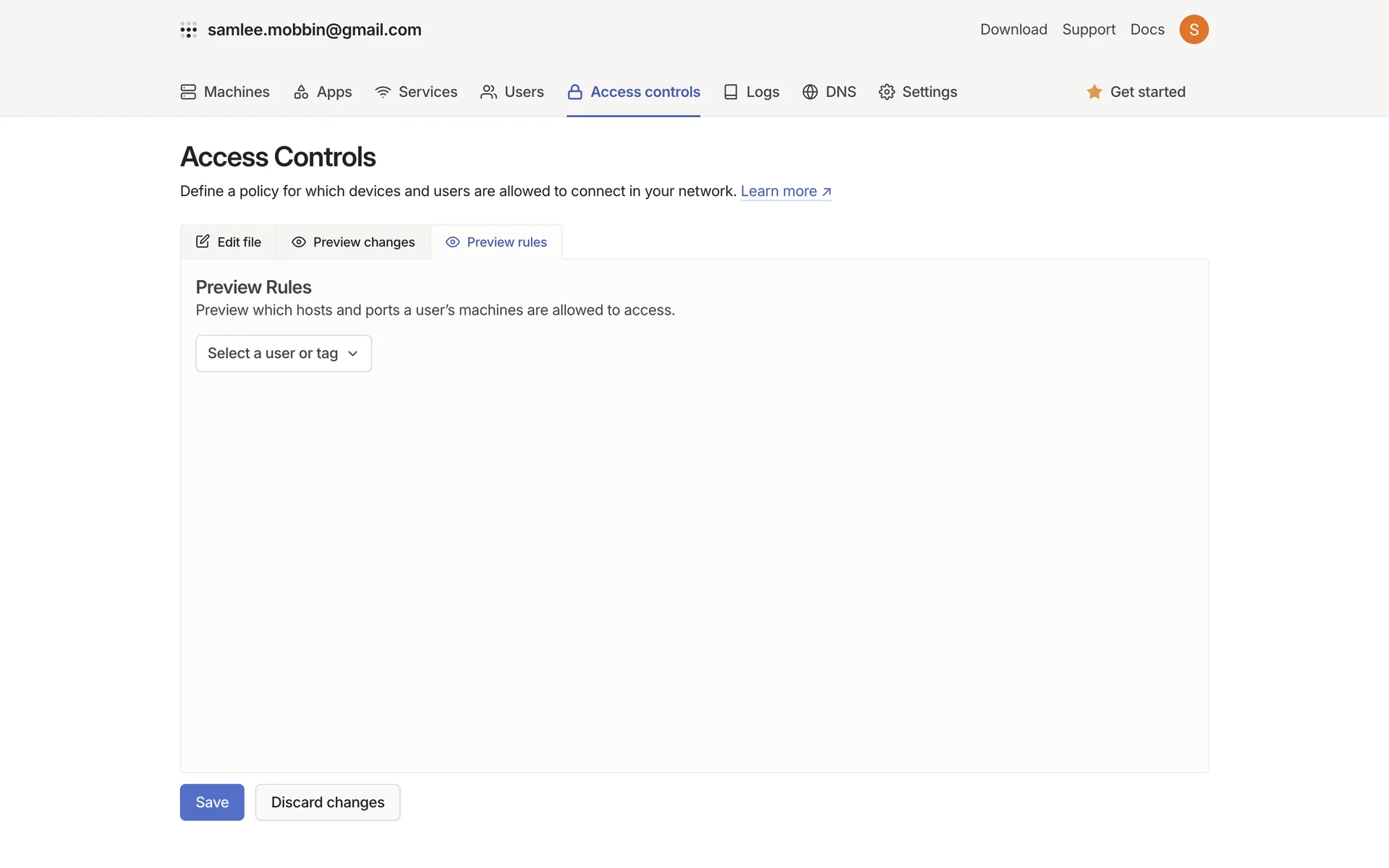The width and height of the screenshot is (1389, 868).
Task: Click the Machines server icon
Action: click(188, 92)
